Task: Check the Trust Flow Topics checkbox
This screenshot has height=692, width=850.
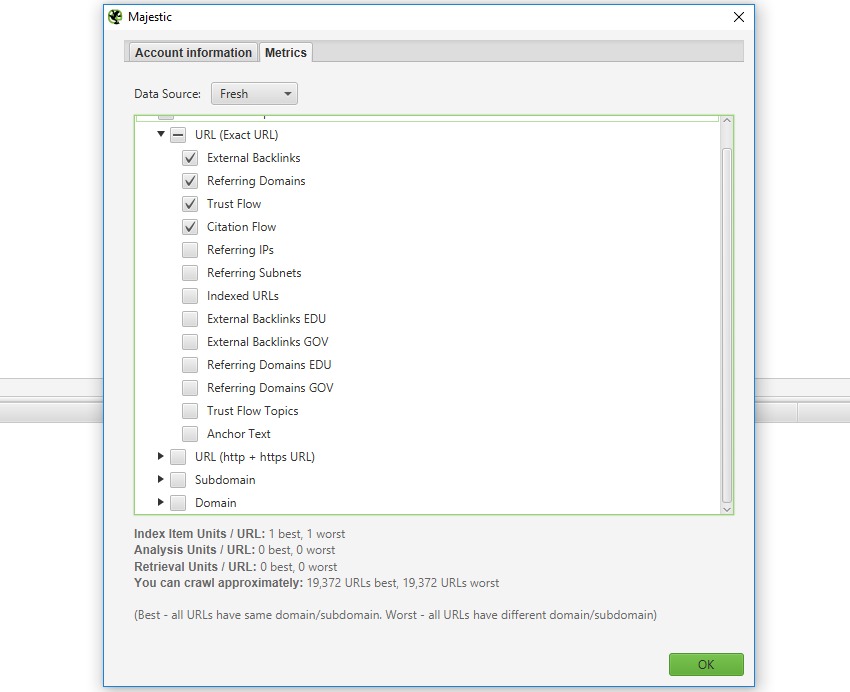Action: coord(190,411)
